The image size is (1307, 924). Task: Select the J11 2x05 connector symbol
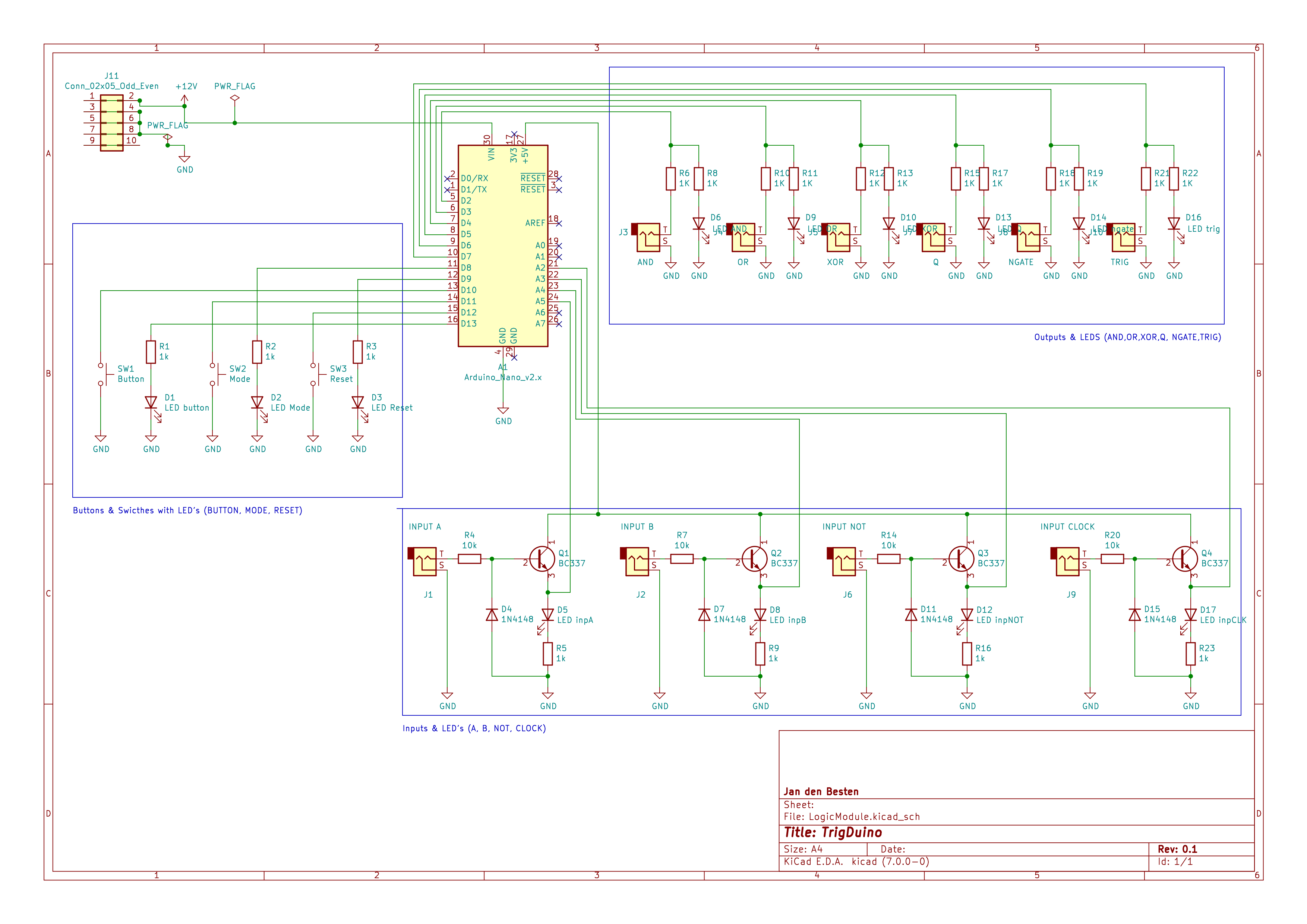111,123
